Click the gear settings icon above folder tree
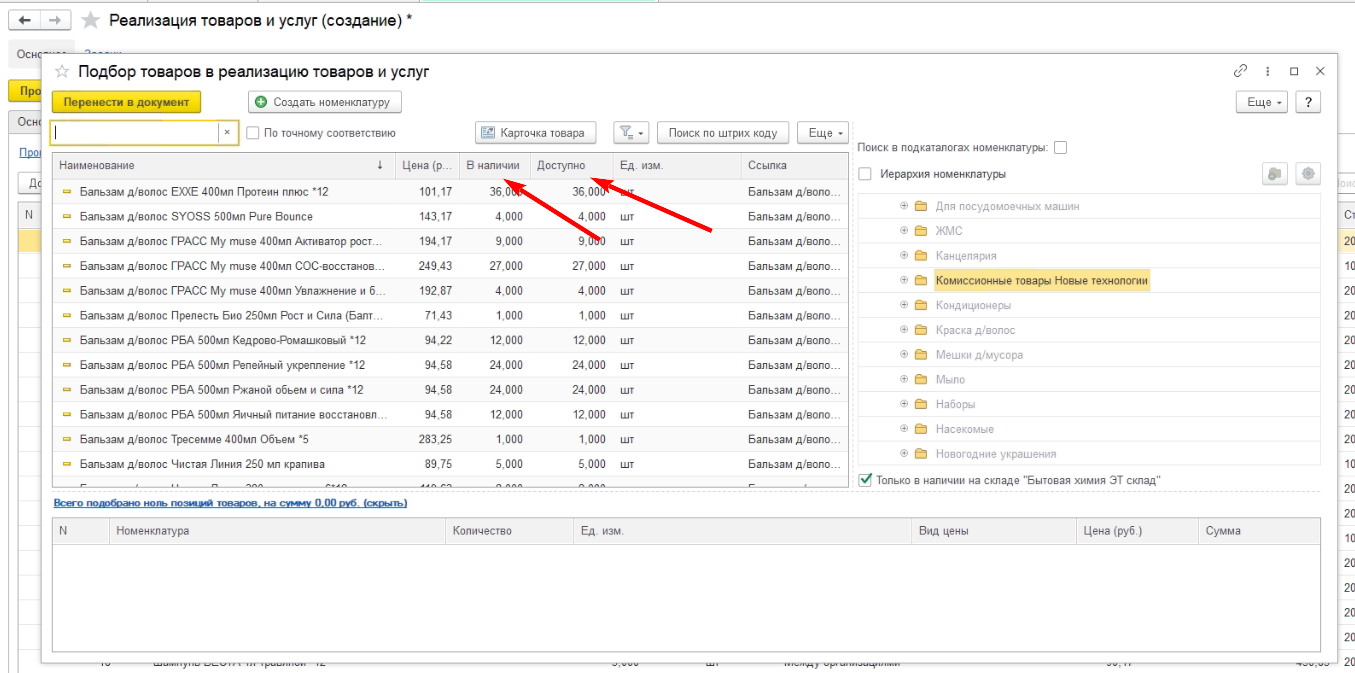Screen dimensions: 1355x673 click(1308, 174)
